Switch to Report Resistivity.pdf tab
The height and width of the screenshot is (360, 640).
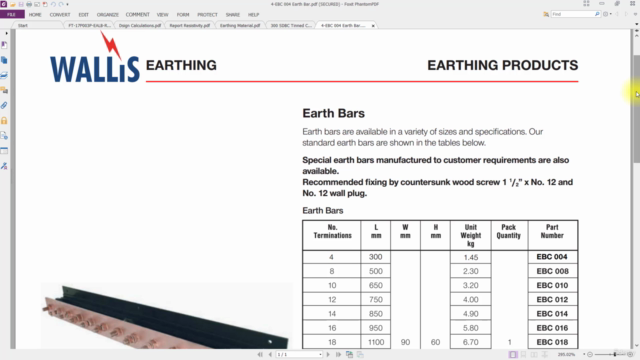190,25
